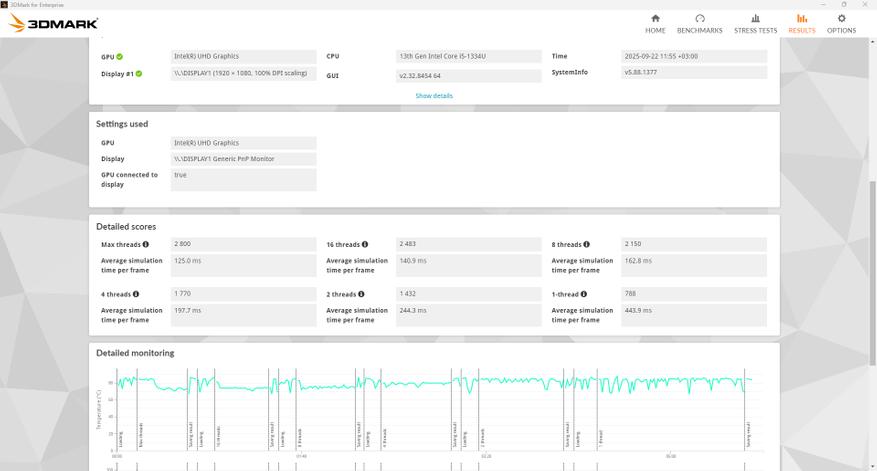This screenshot has height=471, width=877.
Task: Click the top GPU Intel(R) UHD Graphics field
Action: pyautogui.click(x=243, y=56)
